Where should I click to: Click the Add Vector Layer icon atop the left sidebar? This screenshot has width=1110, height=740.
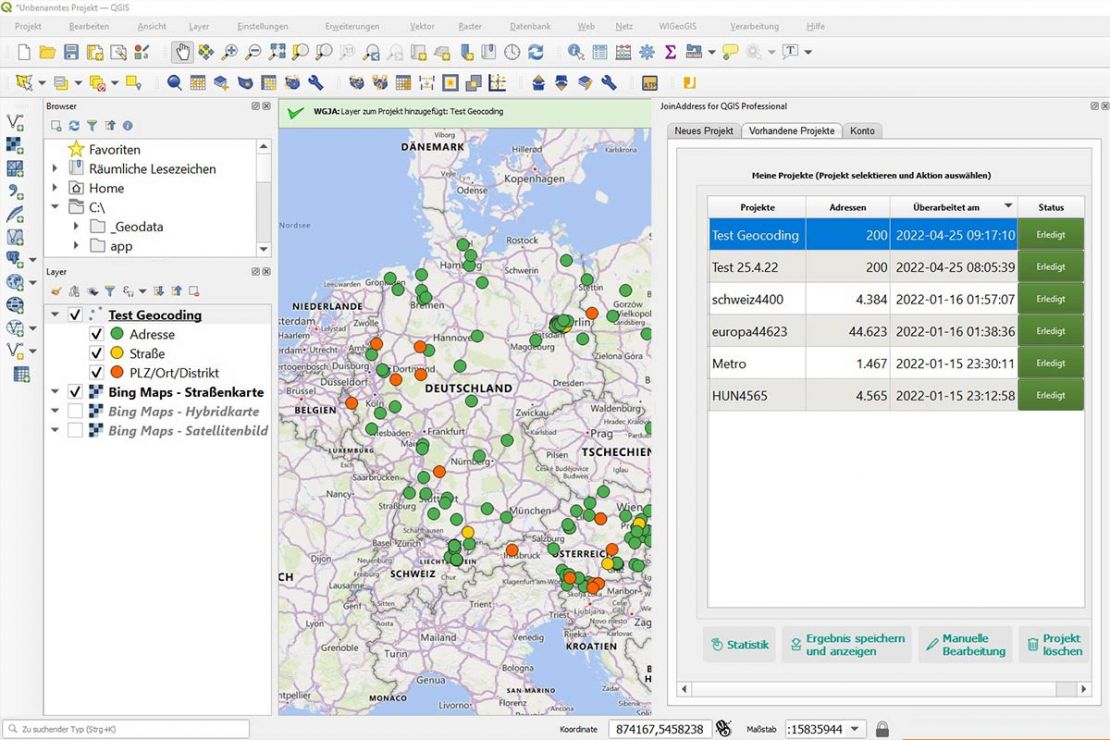[x=15, y=123]
